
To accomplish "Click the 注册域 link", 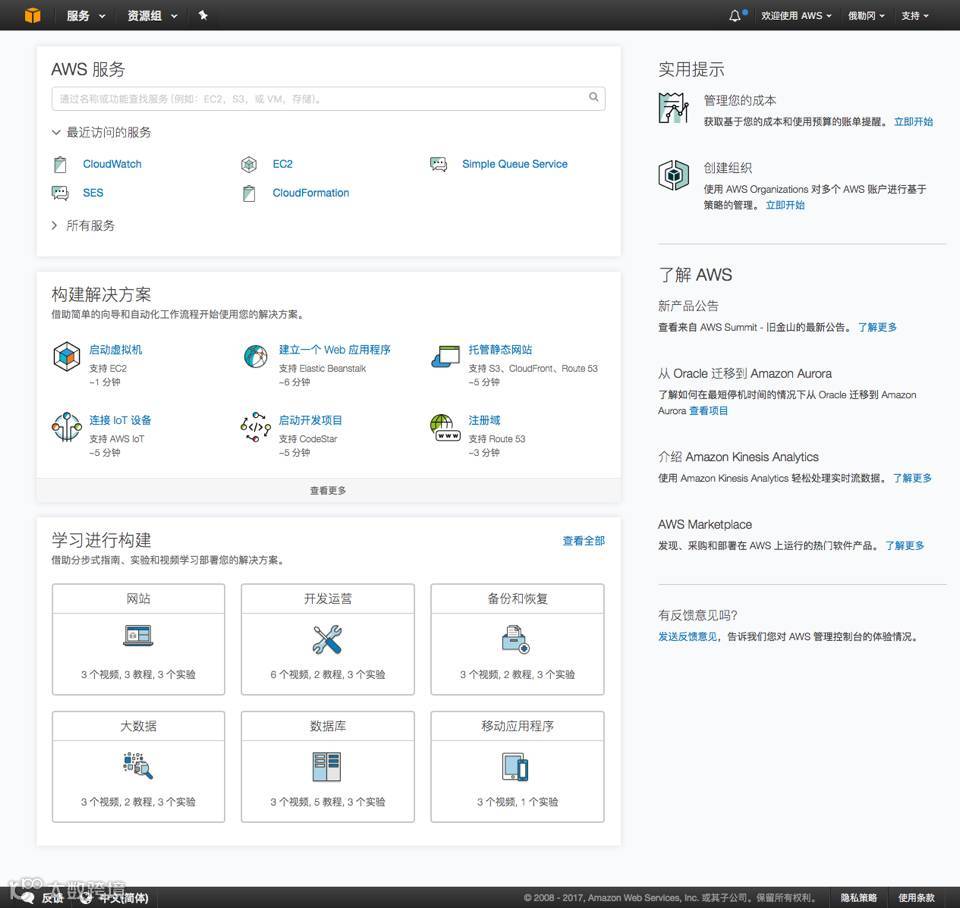I will (484, 420).
